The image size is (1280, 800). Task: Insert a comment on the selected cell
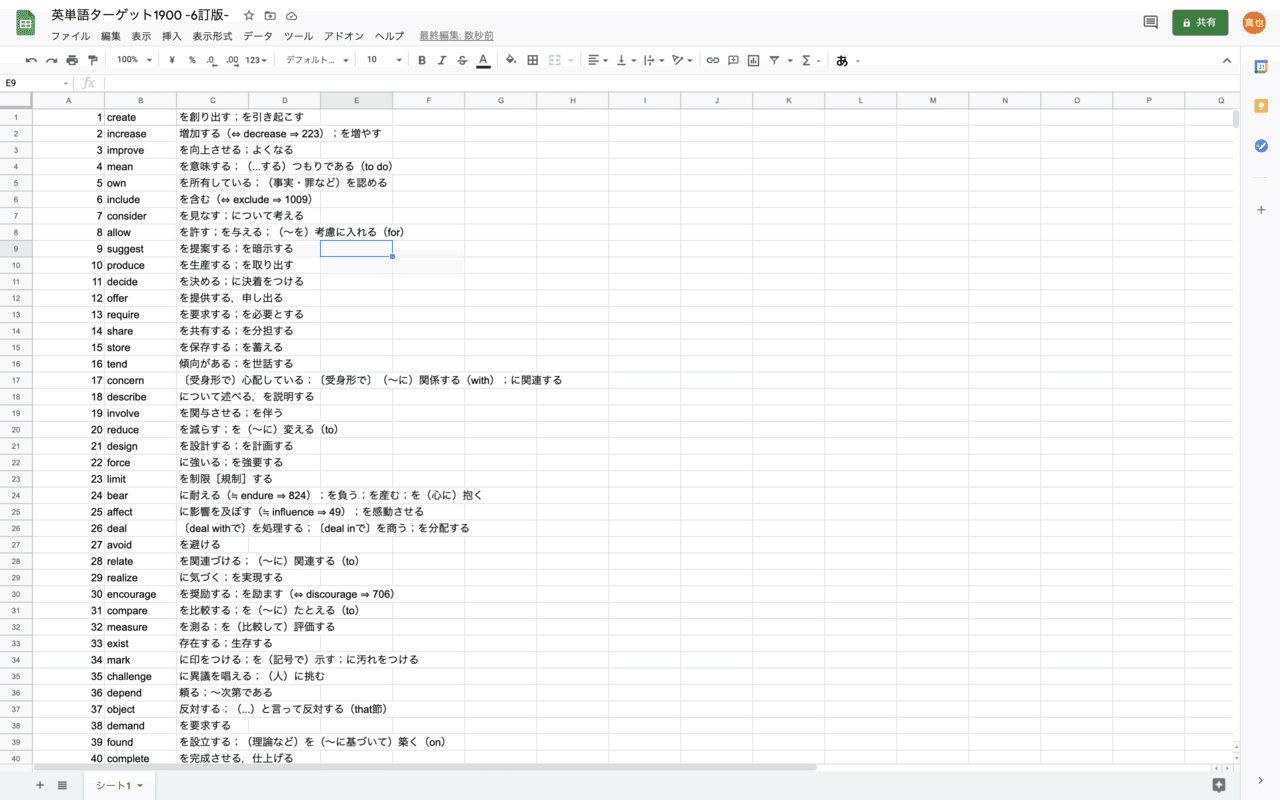733,60
